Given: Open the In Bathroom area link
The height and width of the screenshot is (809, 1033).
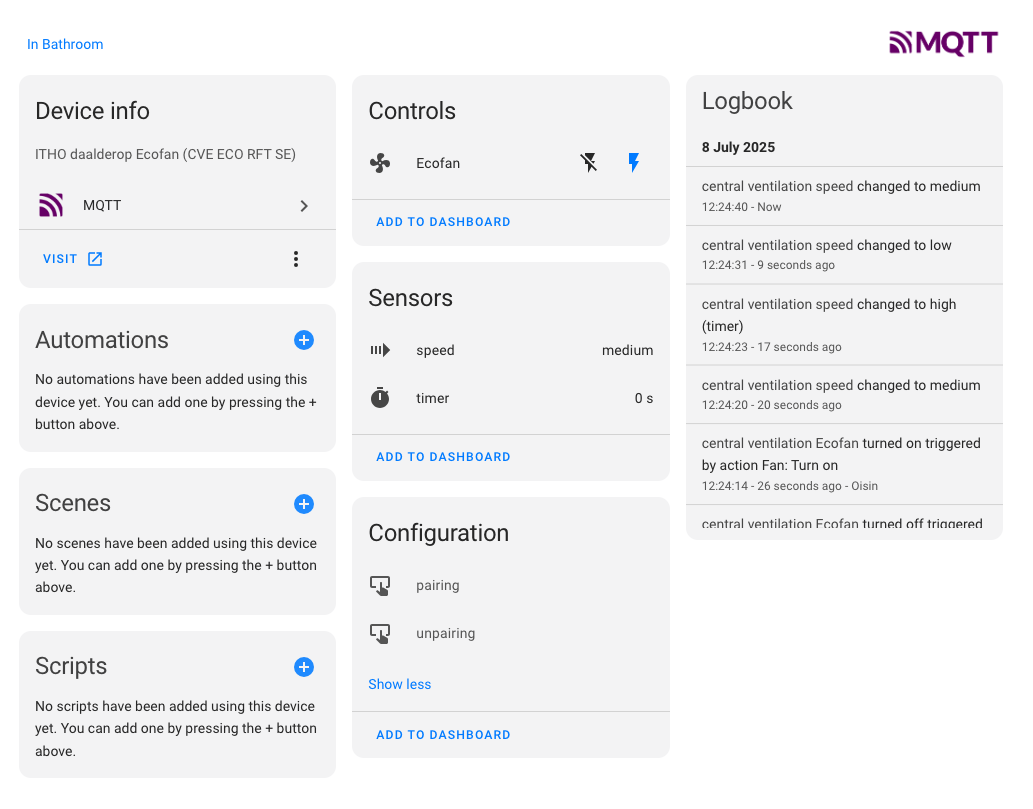Looking at the screenshot, I should pos(65,44).
